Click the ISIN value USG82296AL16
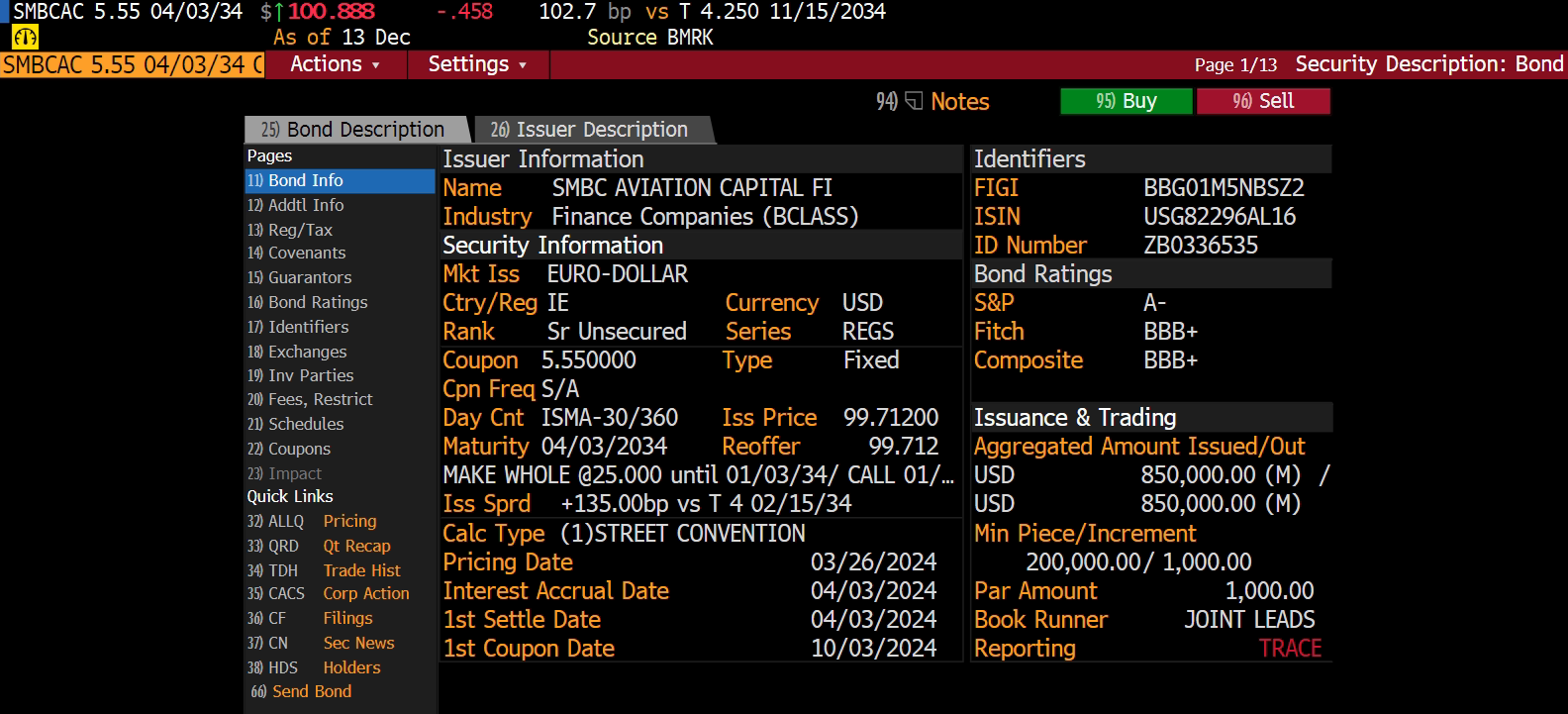 (x=1220, y=217)
